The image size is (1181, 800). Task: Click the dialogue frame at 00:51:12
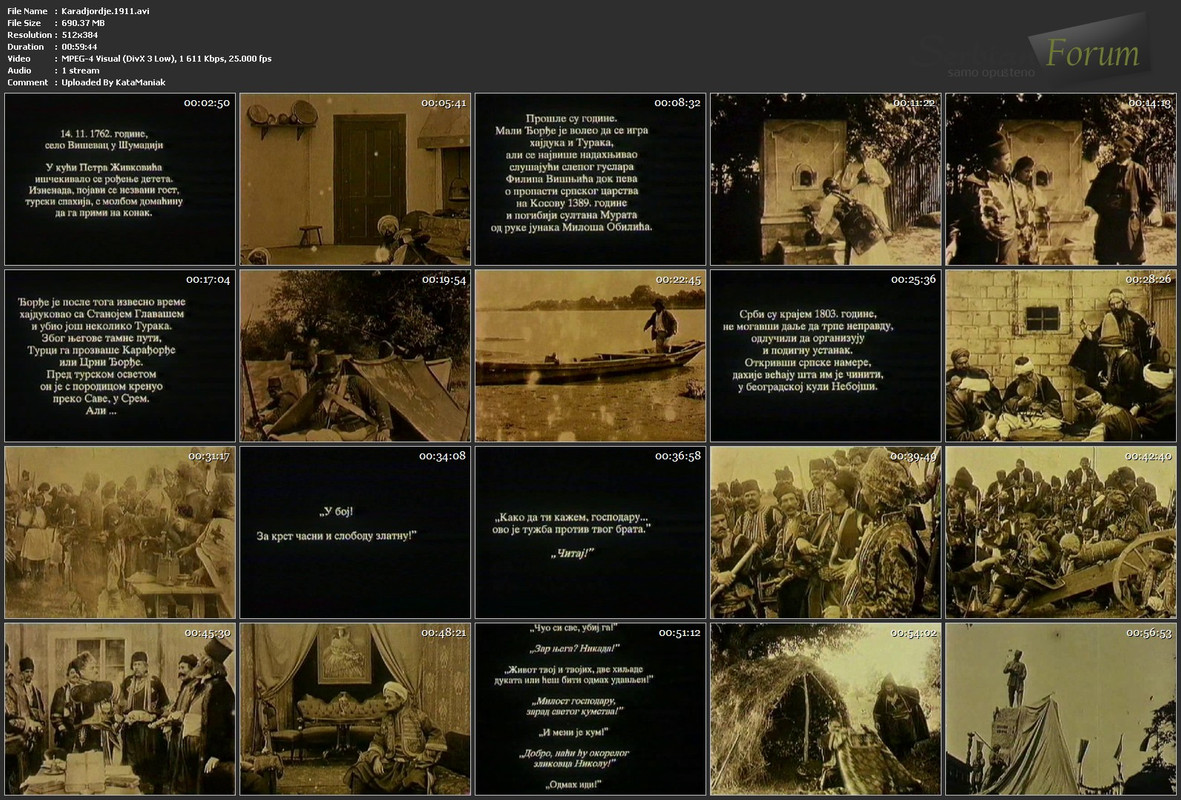590,709
